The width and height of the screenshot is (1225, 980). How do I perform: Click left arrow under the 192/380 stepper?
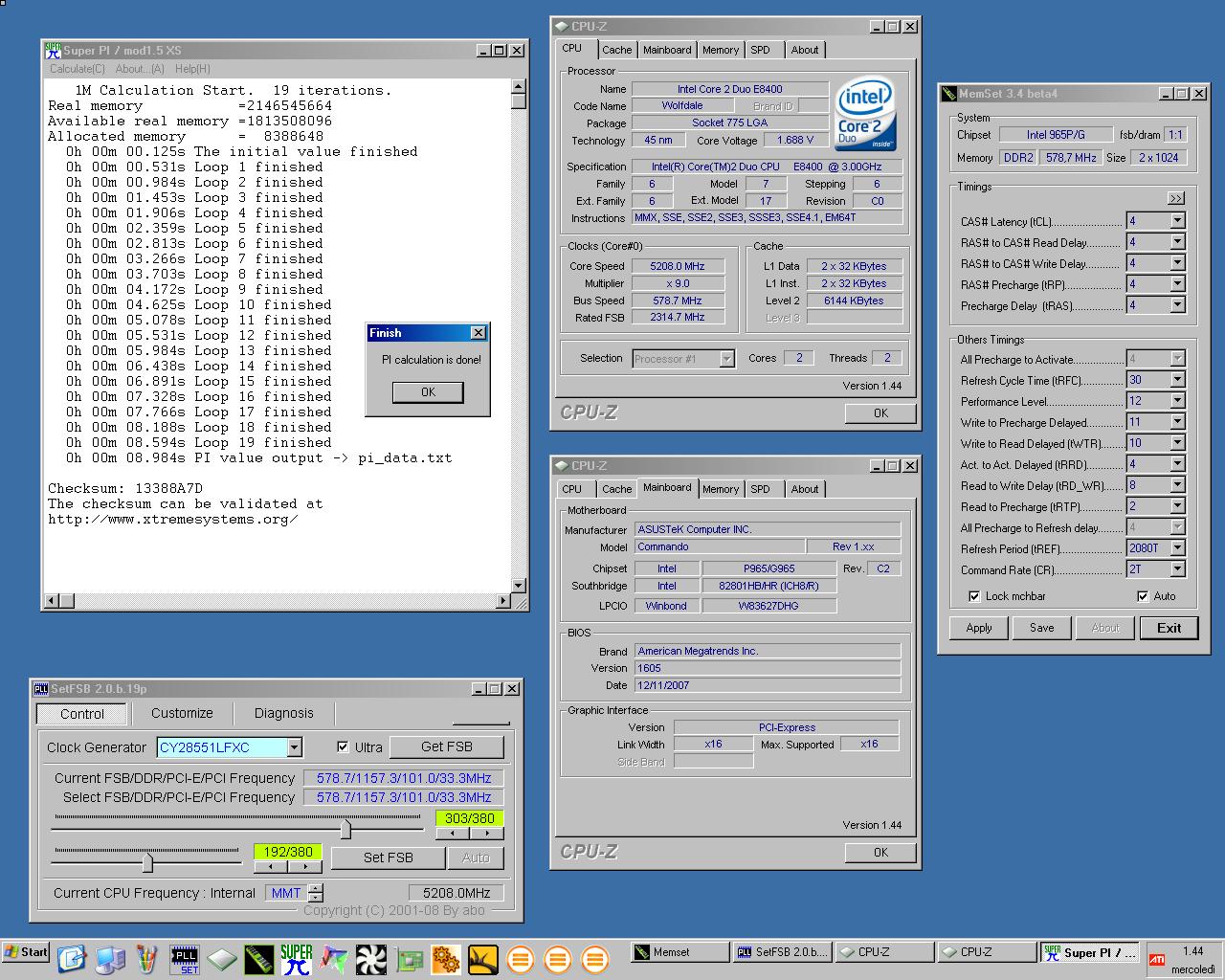[x=271, y=866]
